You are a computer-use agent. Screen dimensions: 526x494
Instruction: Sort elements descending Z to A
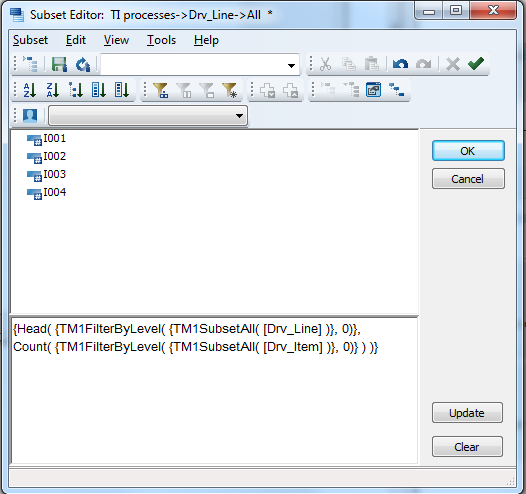53,90
